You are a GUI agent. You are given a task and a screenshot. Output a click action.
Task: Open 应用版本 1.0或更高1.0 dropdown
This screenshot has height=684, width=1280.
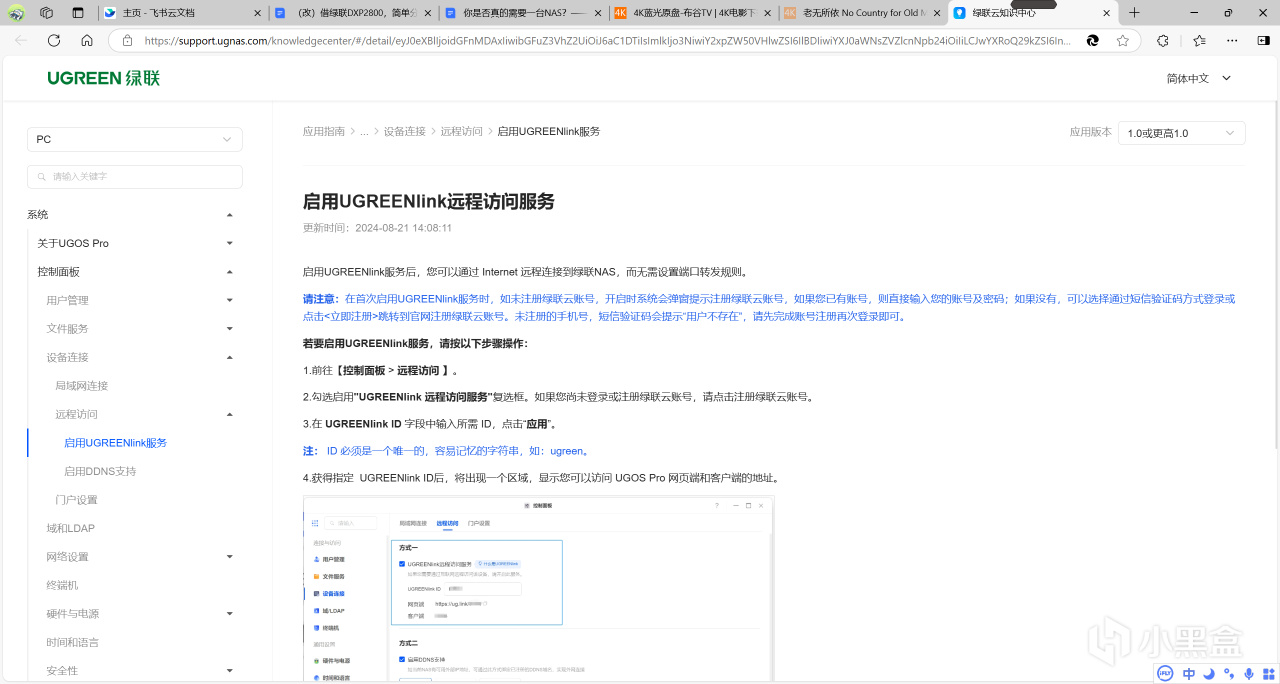point(1182,133)
